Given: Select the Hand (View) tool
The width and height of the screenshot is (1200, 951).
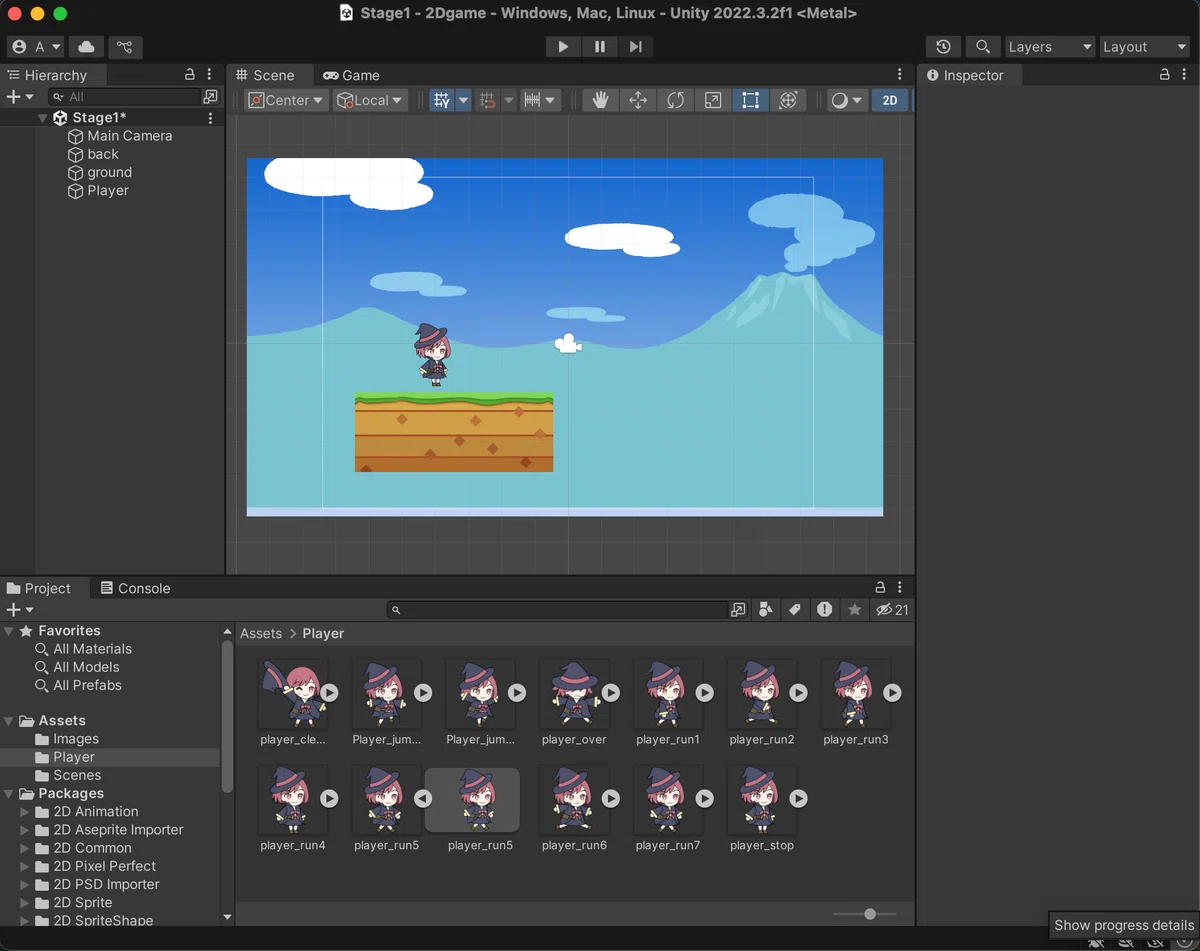Looking at the screenshot, I should pyautogui.click(x=600, y=100).
